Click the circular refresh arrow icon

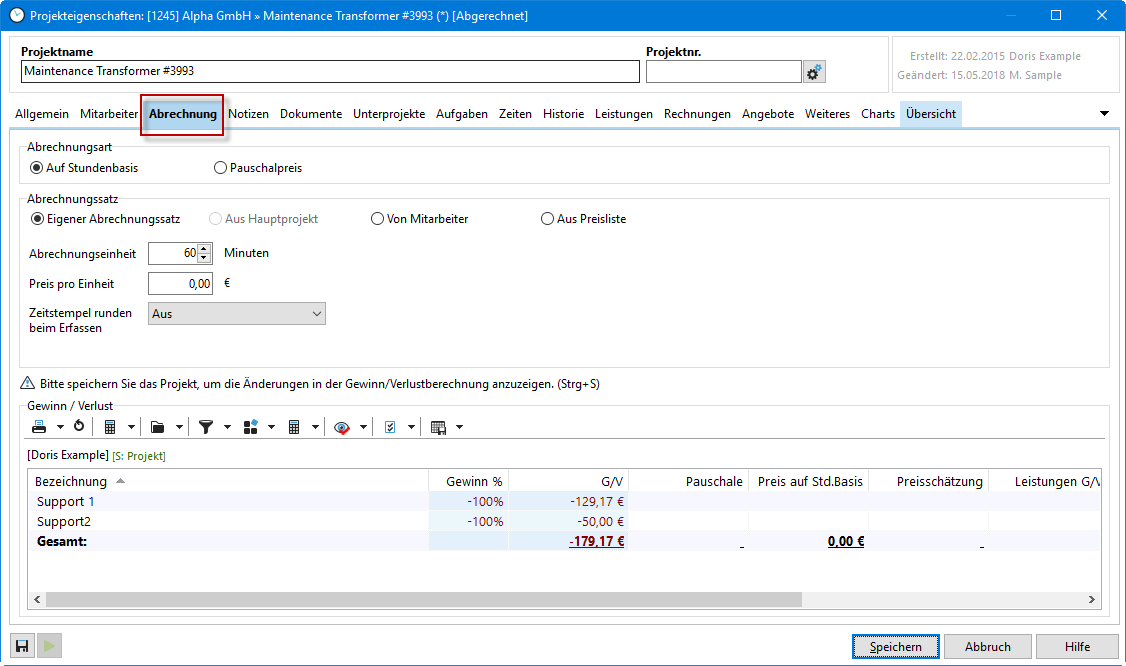(x=79, y=427)
